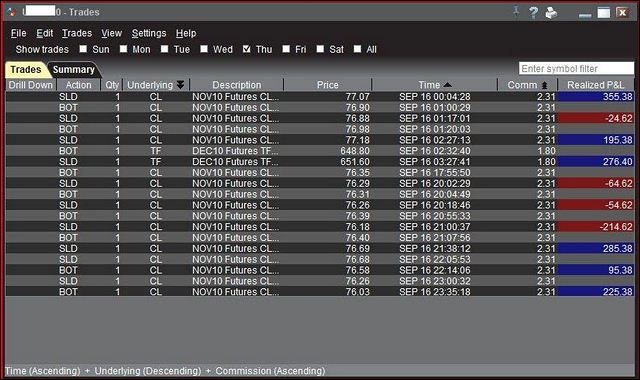Viewport: 640px width, 380px height.
Task: Open help via the question mark icon
Action: [533, 12]
